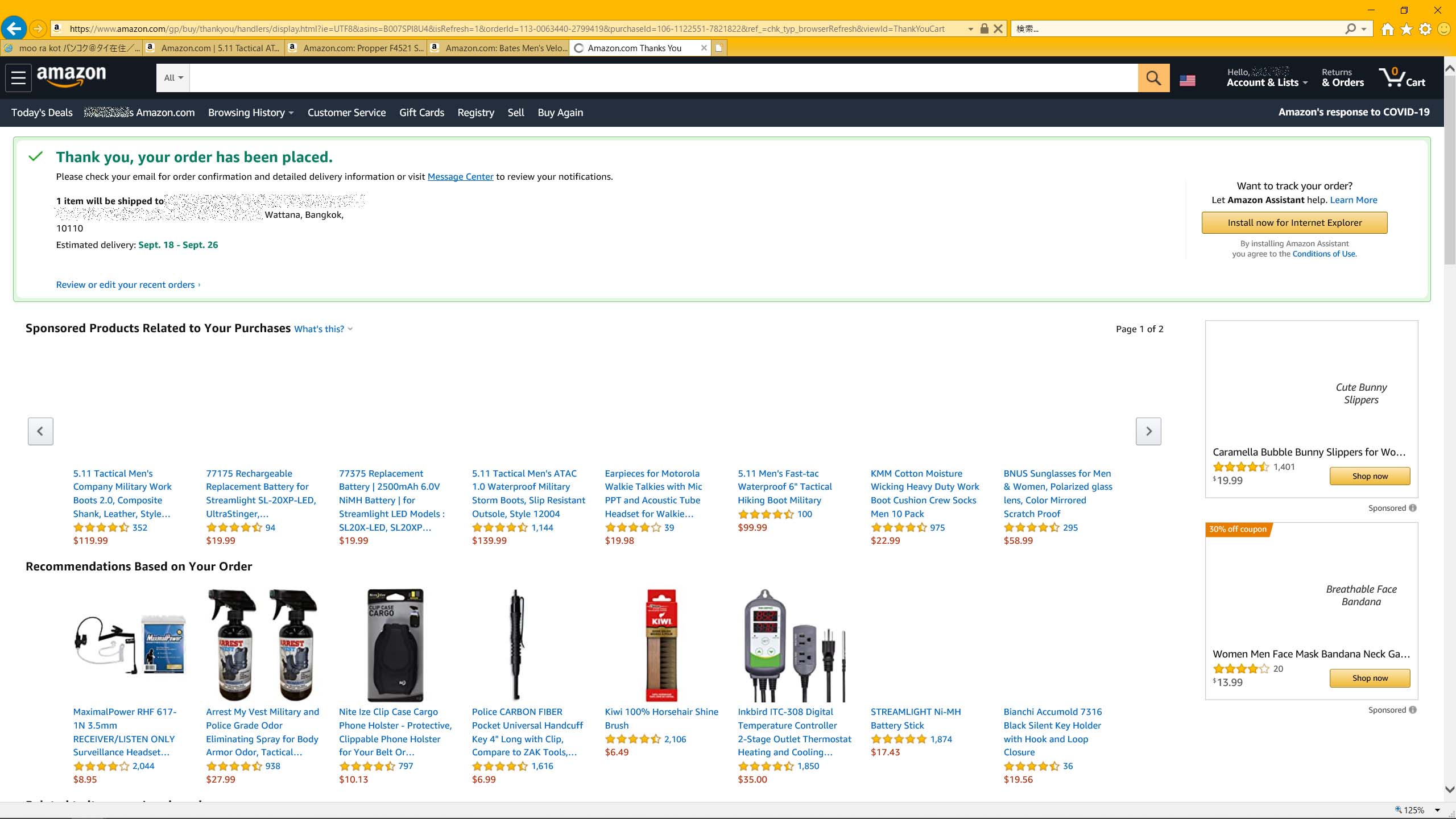Click the Amazon logo
Viewport: 1456px width, 819px height.
pos(72,77)
